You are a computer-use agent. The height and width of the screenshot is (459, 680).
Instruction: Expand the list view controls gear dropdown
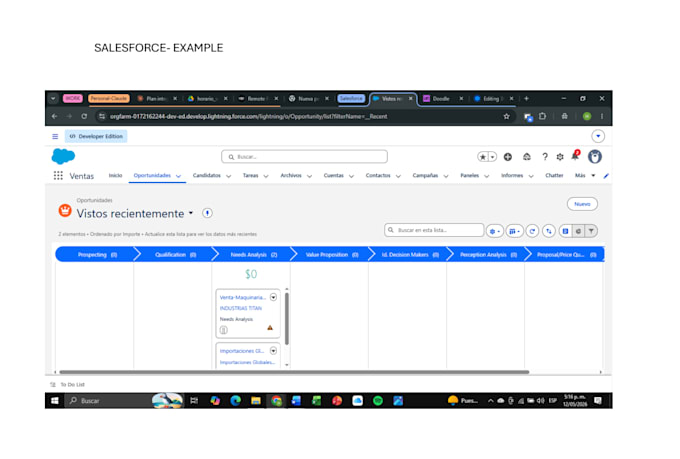[x=495, y=231]
